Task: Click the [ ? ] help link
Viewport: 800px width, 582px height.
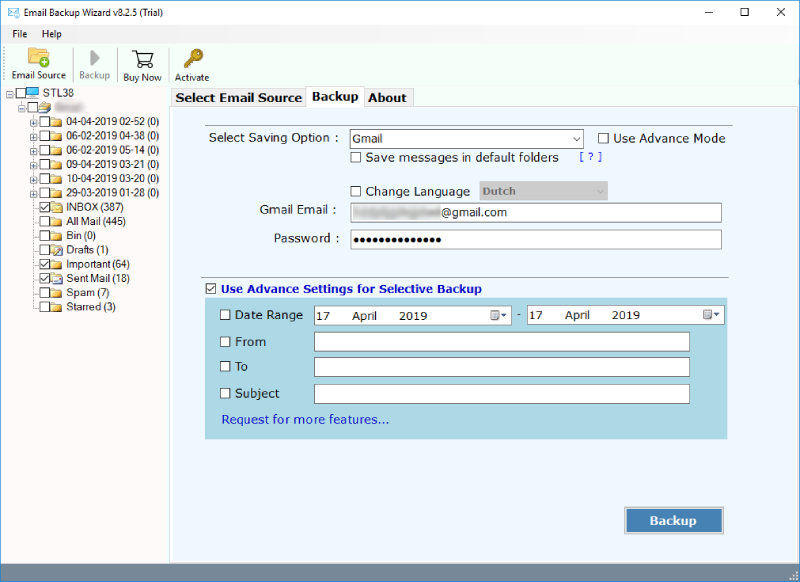Action: tap(590, 158)
